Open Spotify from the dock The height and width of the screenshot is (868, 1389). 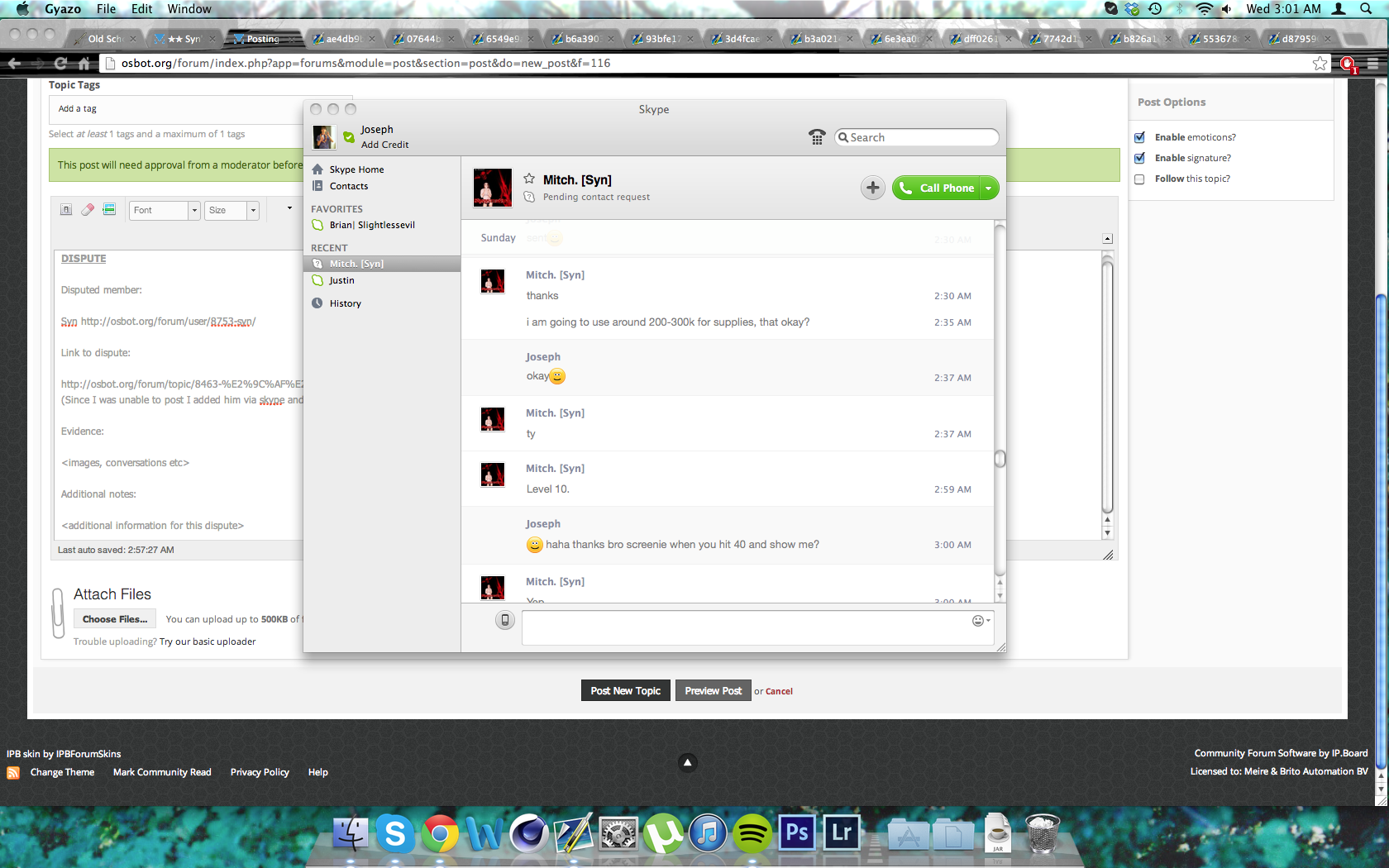click(x=752, y=832)
